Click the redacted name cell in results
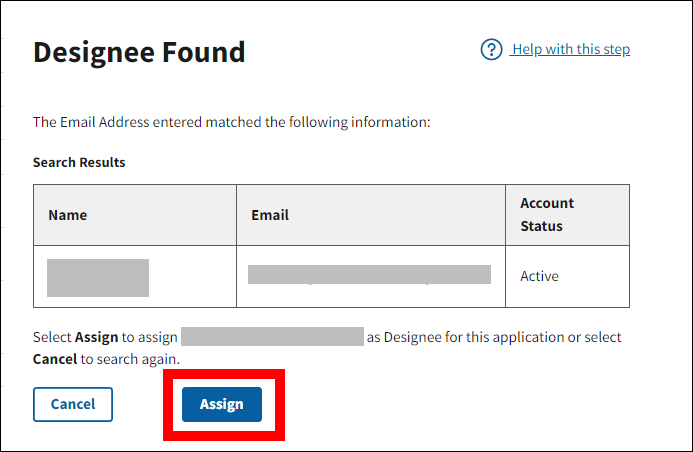Image resolution: width=693 pixels, height=452 pixels. click(x=98, y=277)
